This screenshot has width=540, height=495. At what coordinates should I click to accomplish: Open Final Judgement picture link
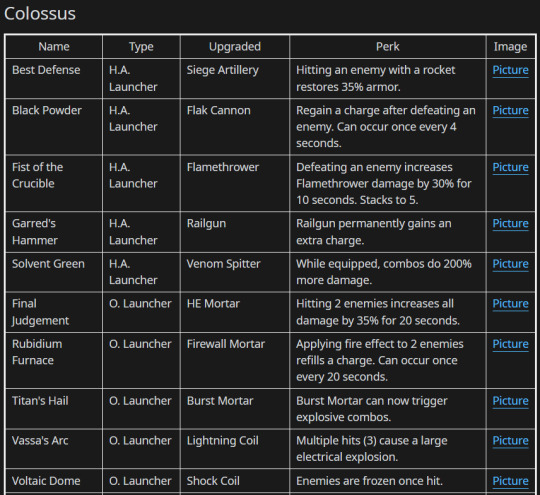coord(510,304)
